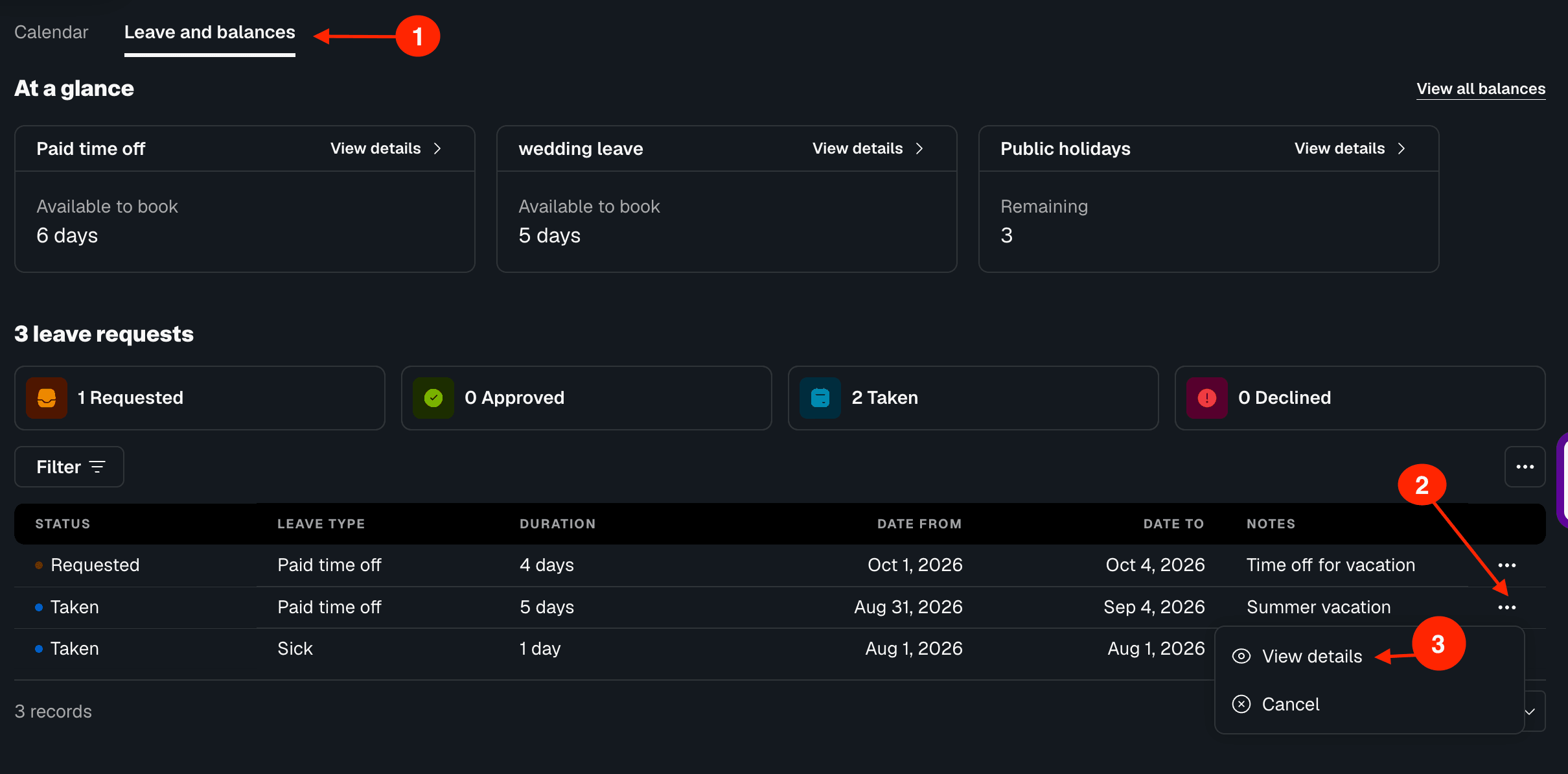Click the Oct 1, 2026 date cell
The image size is (1568, 774).
tap(915, 565)
